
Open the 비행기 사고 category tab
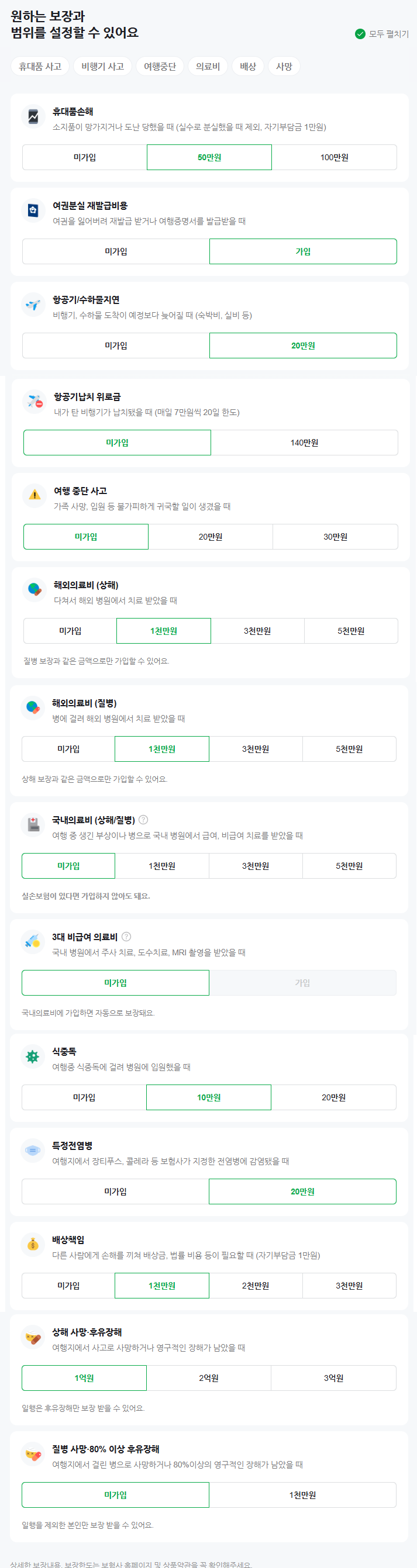(x=103, y=66)
